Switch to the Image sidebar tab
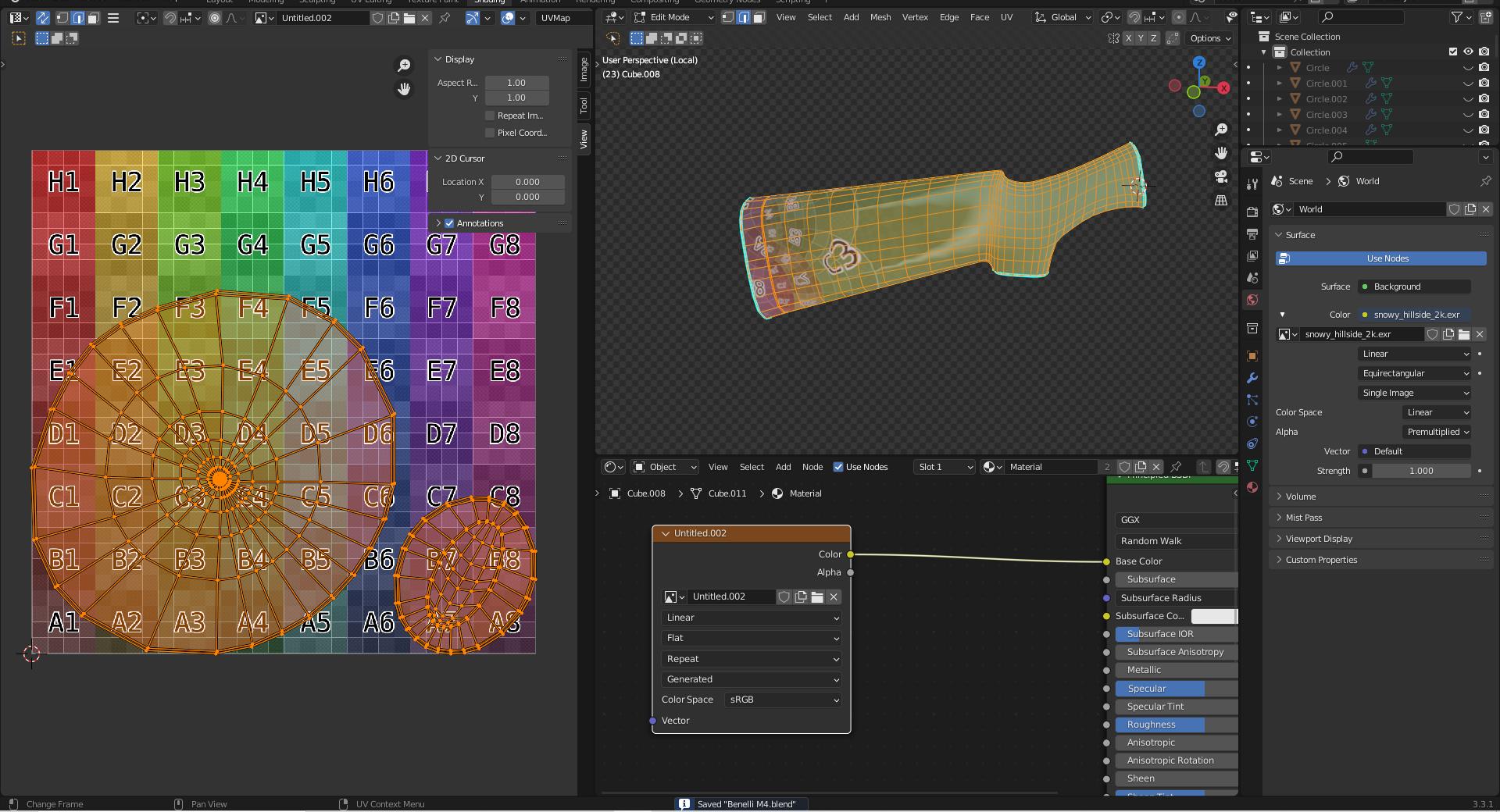1500x812 pixels. coord(584,69)
